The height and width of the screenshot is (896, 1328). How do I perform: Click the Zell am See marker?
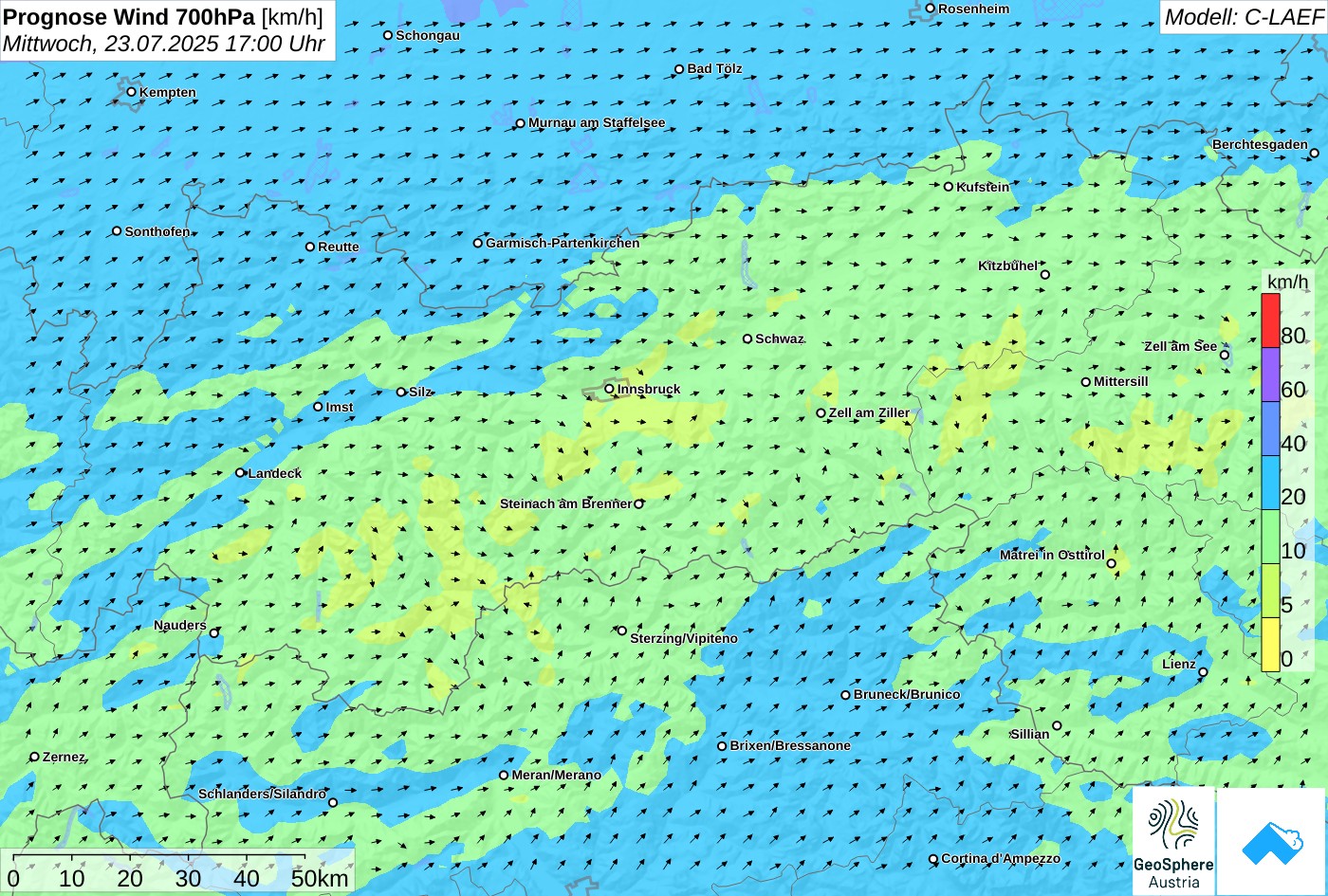pos(1224,355)
